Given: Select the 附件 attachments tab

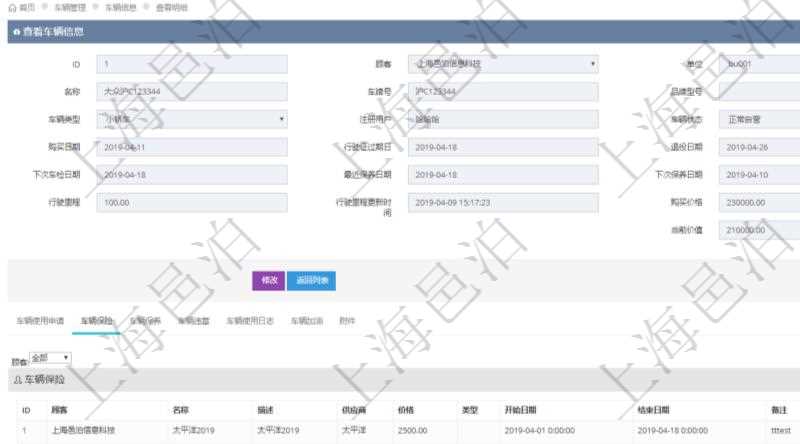Looking at the screenshot, I should click(x=347, y=321).
